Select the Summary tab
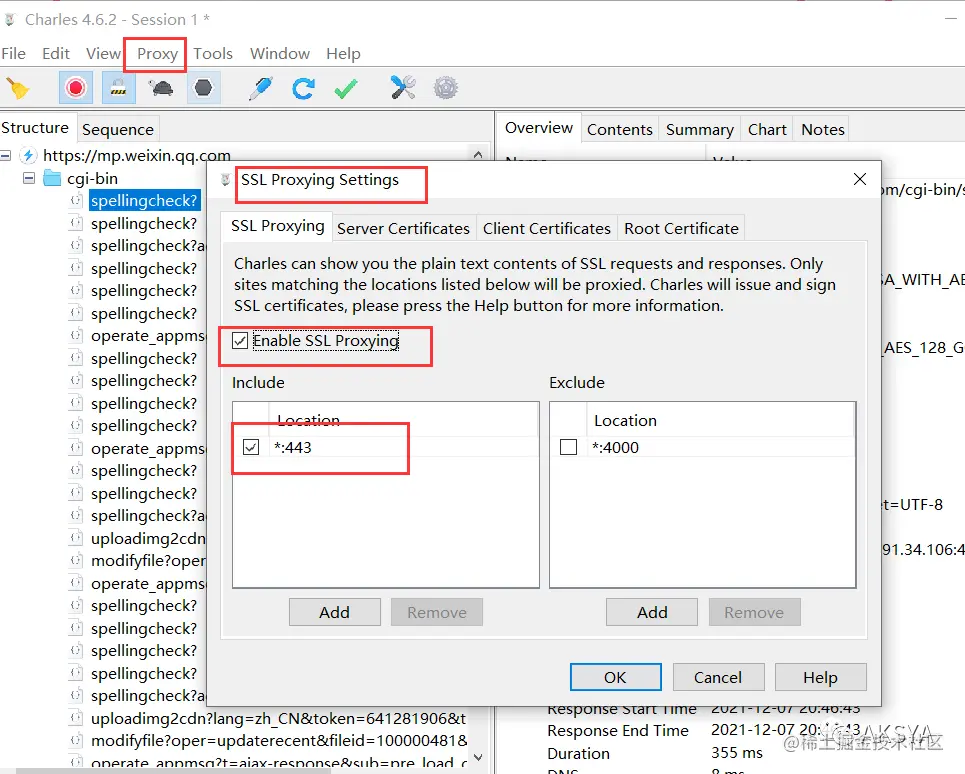Viewport: 965px width, 774px height. click(x=700, y=129)
